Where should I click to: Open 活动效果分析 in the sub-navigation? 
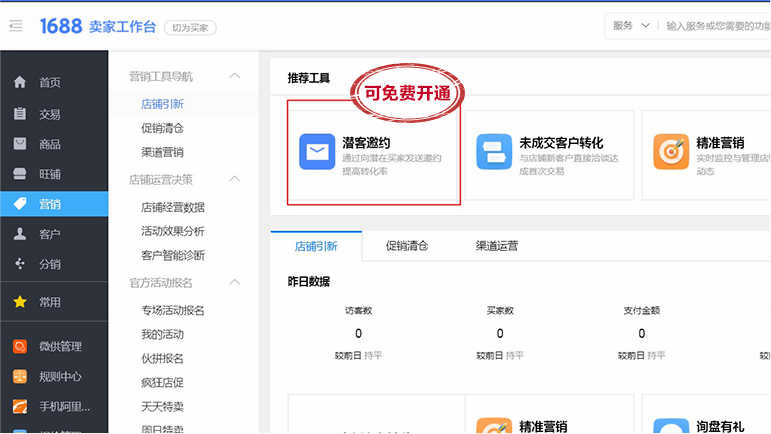[173, 231]
